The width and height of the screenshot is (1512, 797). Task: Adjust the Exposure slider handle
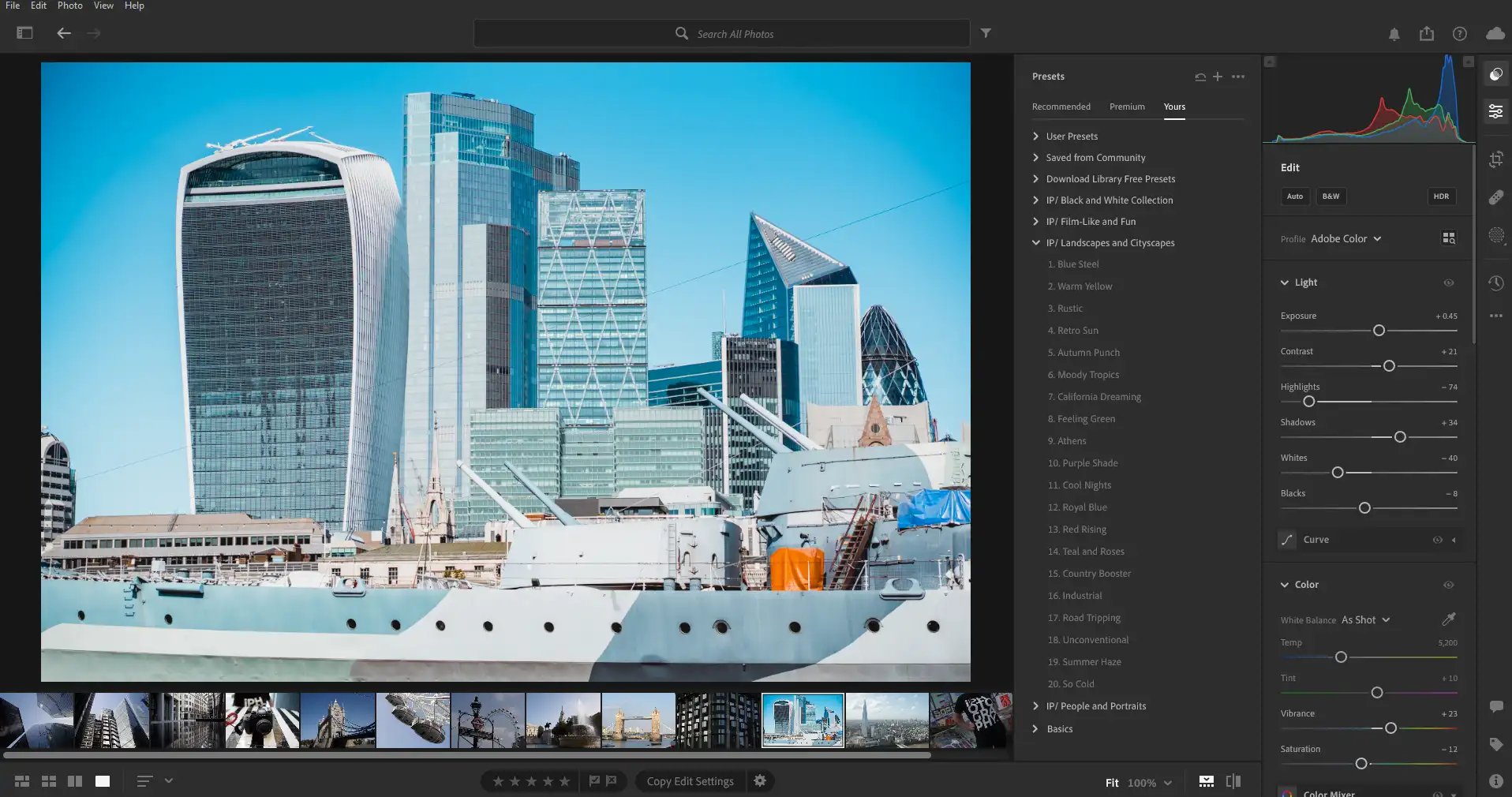[x=1379, y=331]
